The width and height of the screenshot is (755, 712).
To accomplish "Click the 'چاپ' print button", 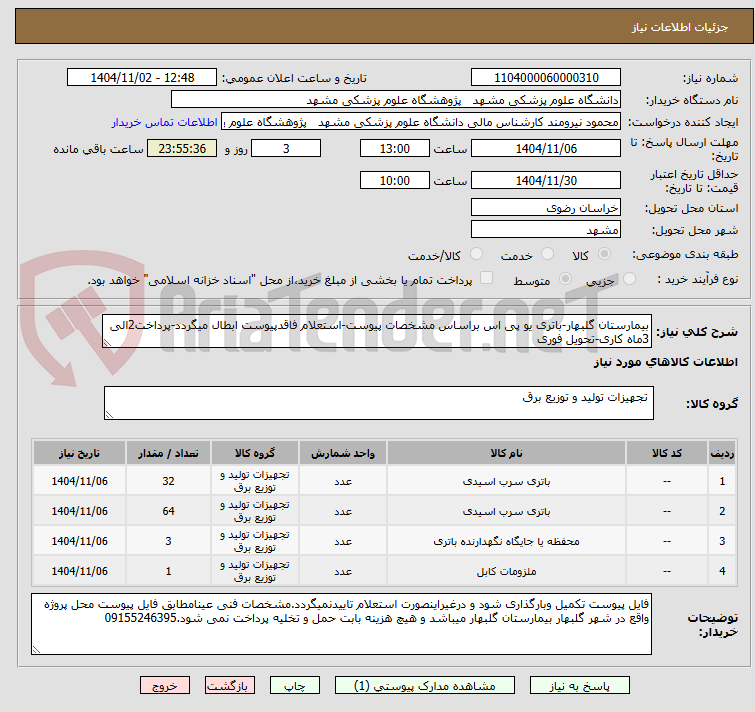I will pos(295,686).
